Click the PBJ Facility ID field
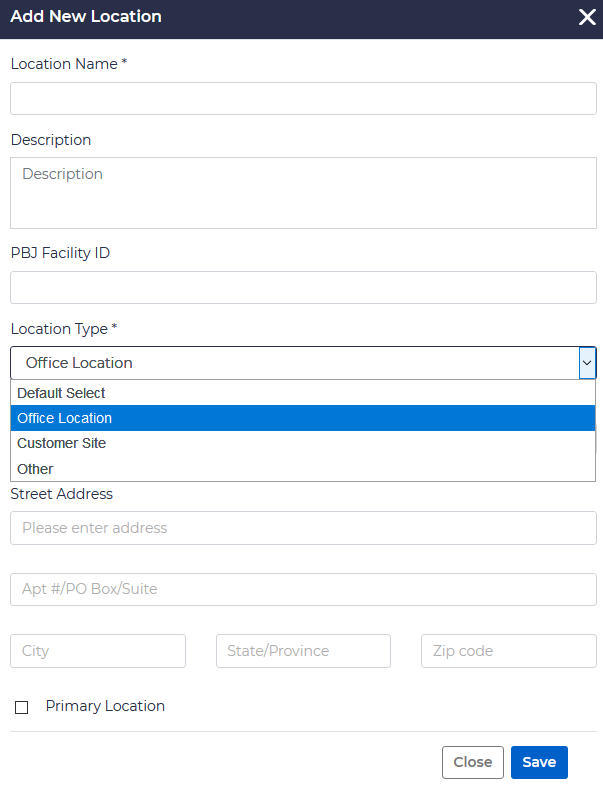Viewport: 603px width, 801px height. tap(300, 287)
